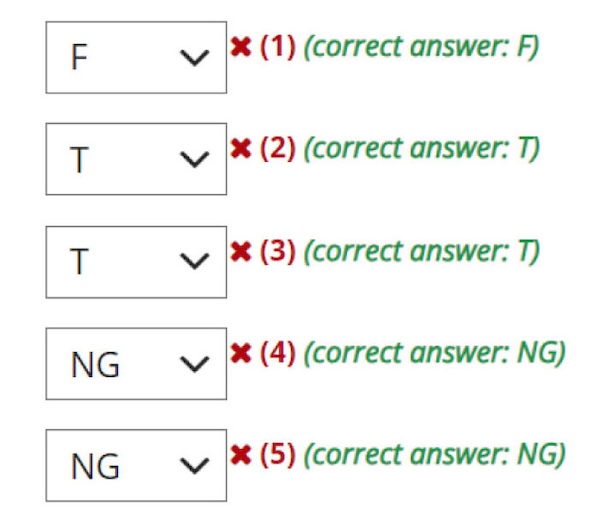Click the red X icon beside question 1
The width and height of the screenshot is (600, 524).
(240, 48)
